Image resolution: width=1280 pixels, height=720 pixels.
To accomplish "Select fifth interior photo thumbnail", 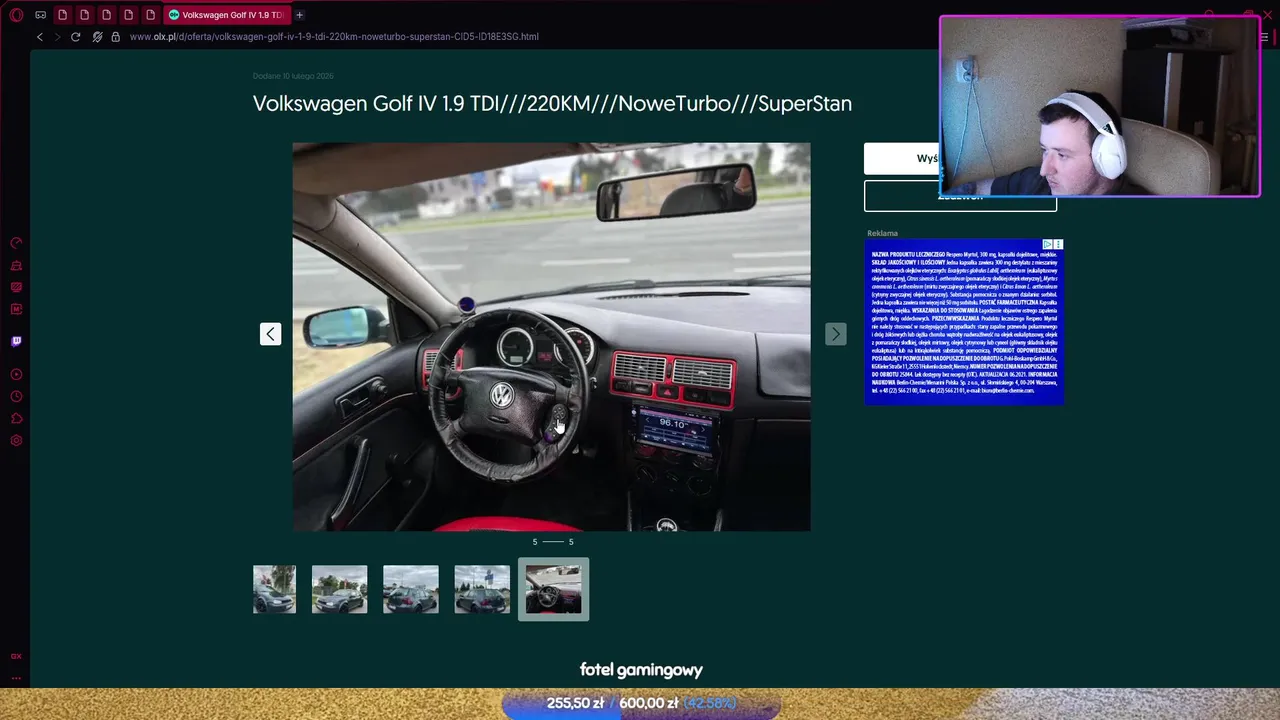I will coord(553,589).
